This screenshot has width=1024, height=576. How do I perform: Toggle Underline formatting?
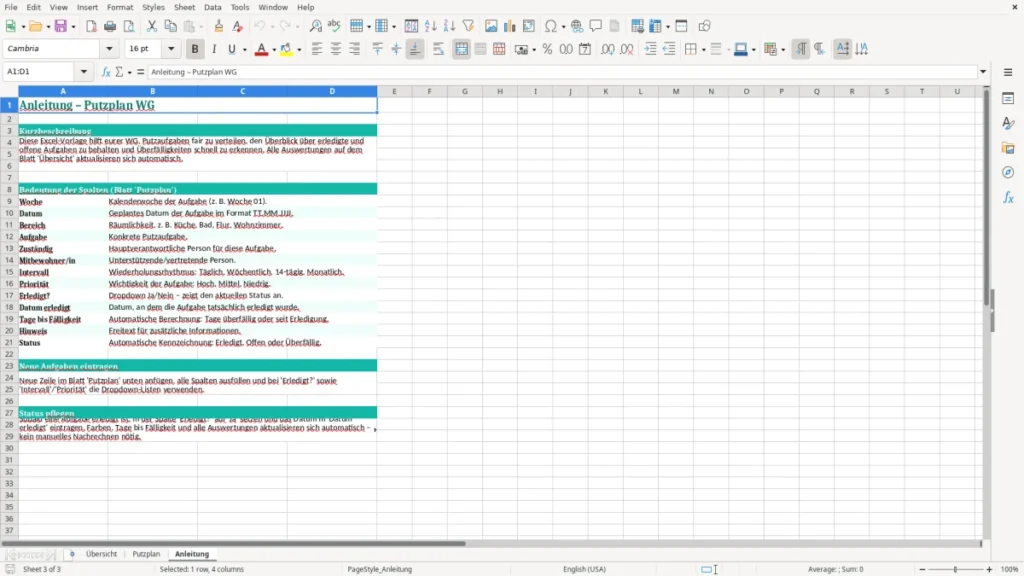coord(231,49)
